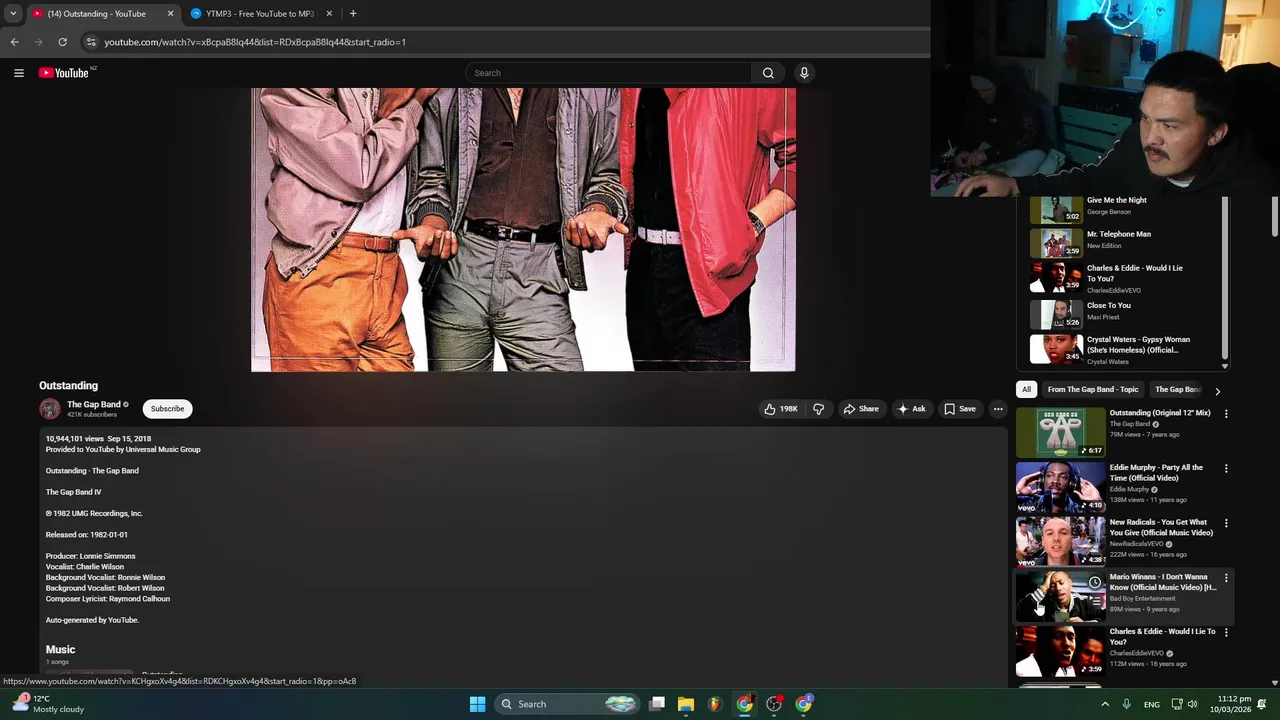Open a new browser tab
The image size is (1280, 720).
pos(353,14)
